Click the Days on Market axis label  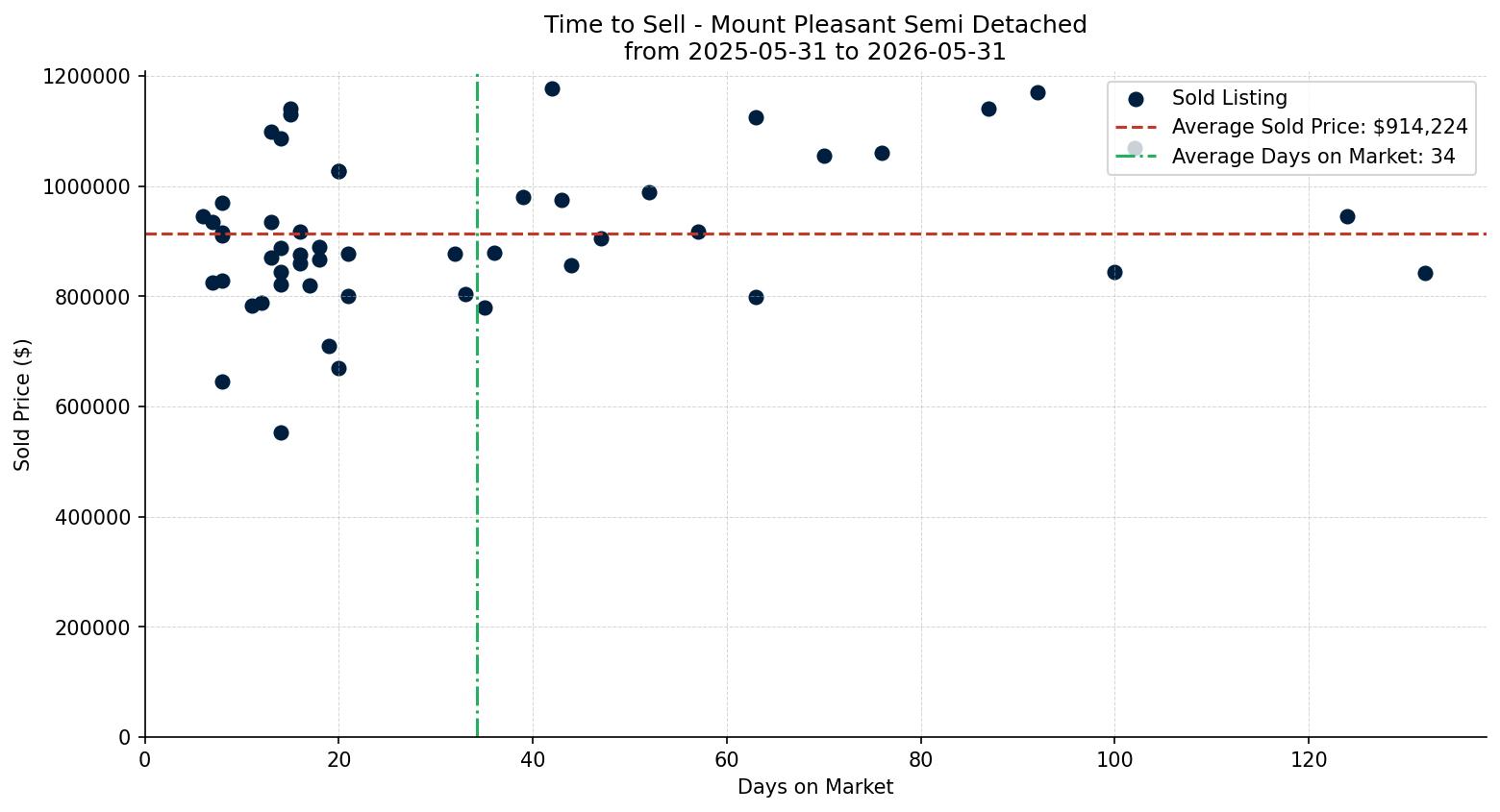(815, 787)
